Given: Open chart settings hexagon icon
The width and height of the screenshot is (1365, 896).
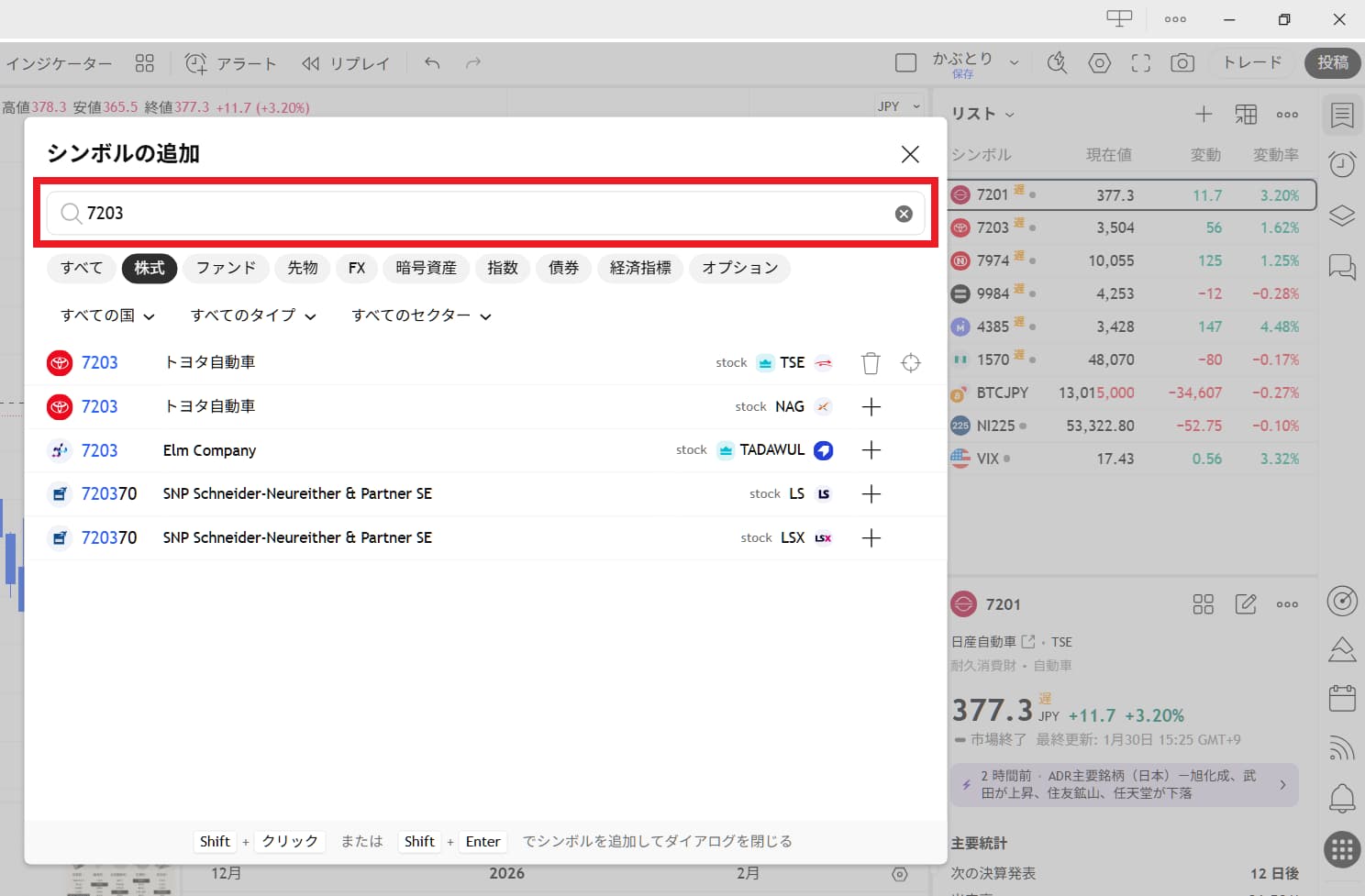Looking at the screenshot, I should [1099, 62].
